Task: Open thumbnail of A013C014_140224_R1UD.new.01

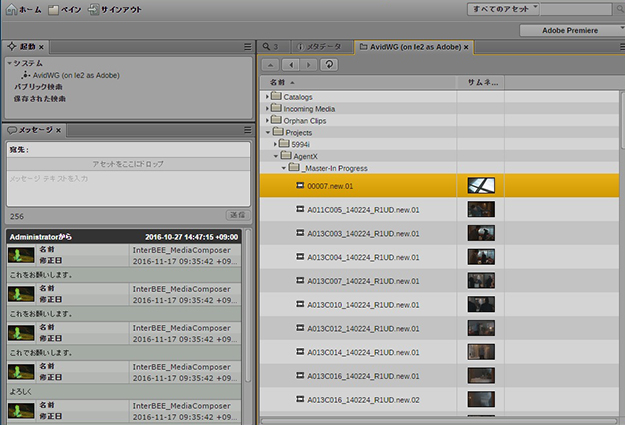Action: [481, 352]
